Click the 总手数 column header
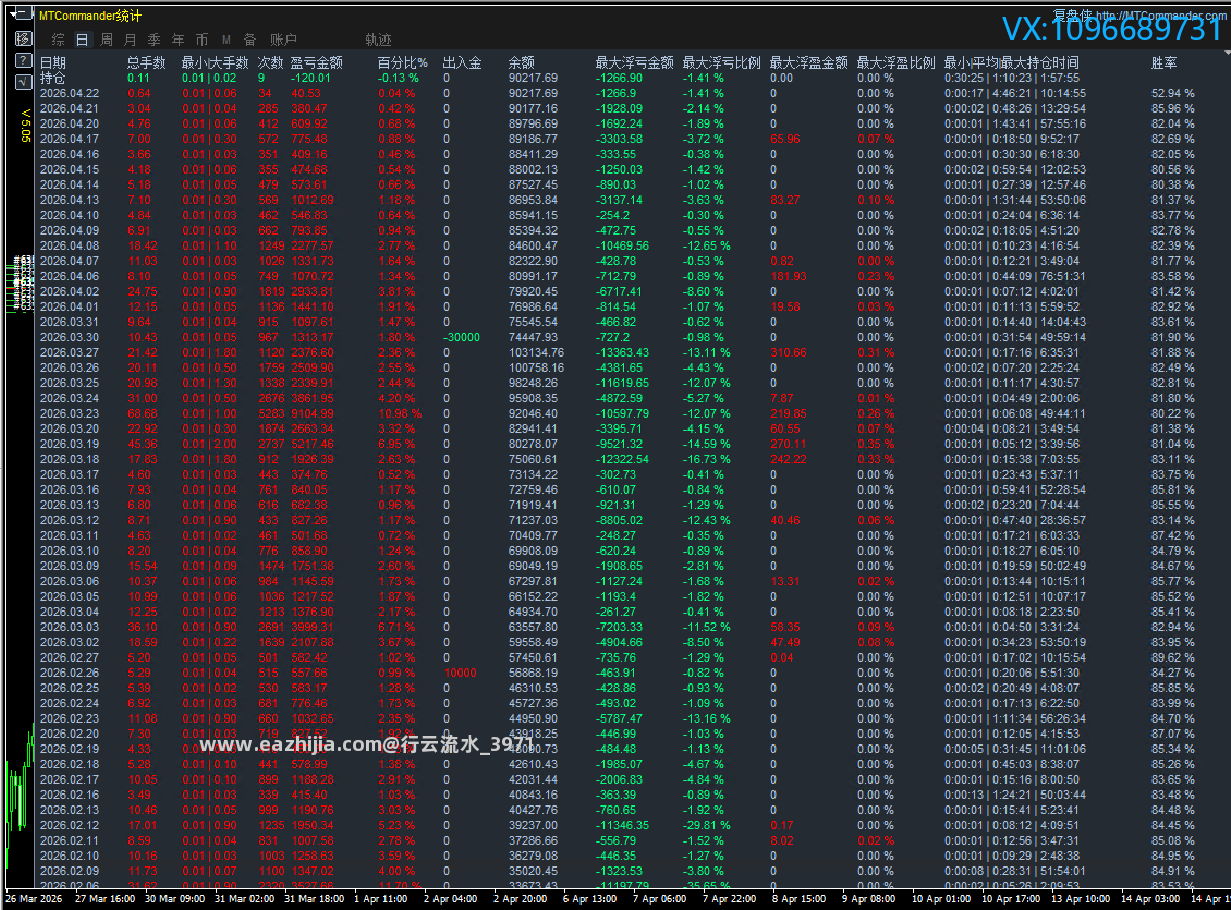Image resolution: width=1231 pixels, height=910 pixels. [x=146, y=63]
